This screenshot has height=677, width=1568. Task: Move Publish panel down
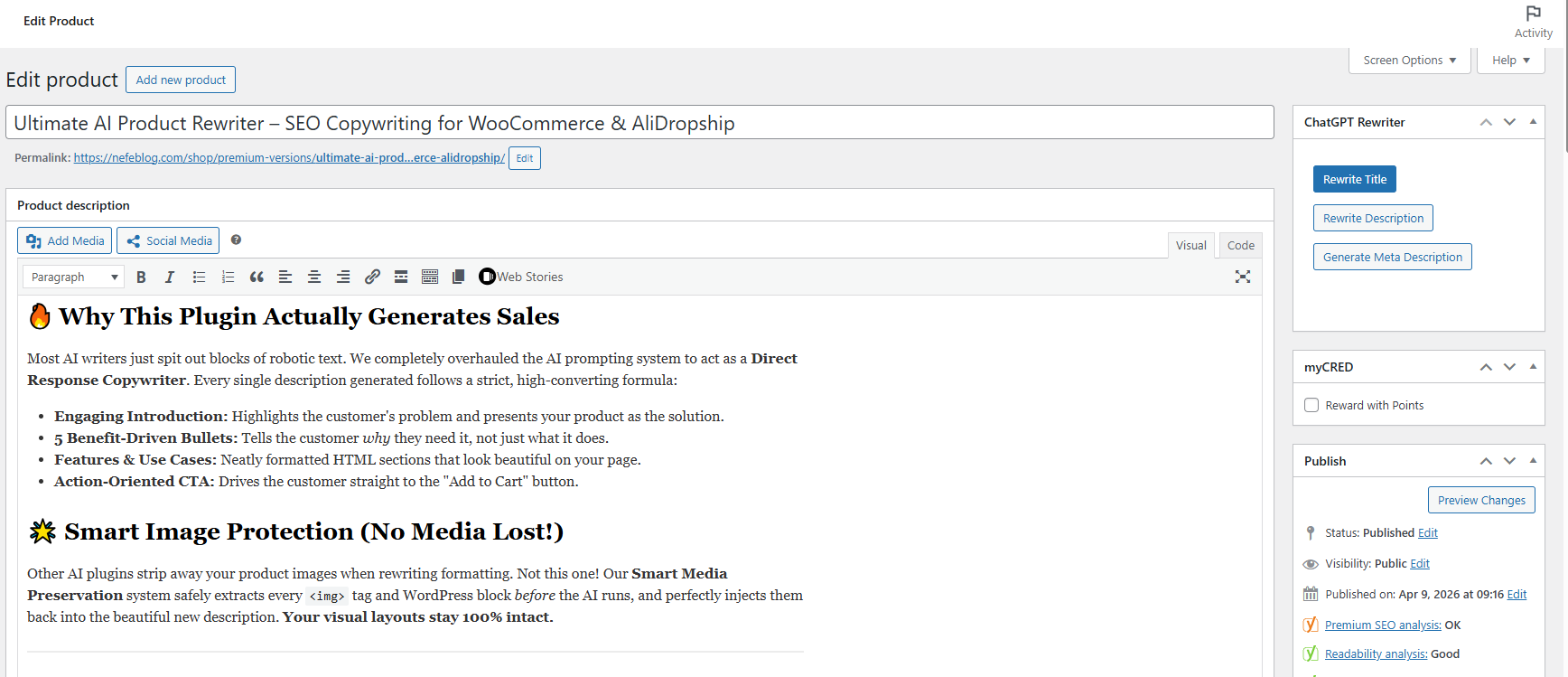(1509, 461)
